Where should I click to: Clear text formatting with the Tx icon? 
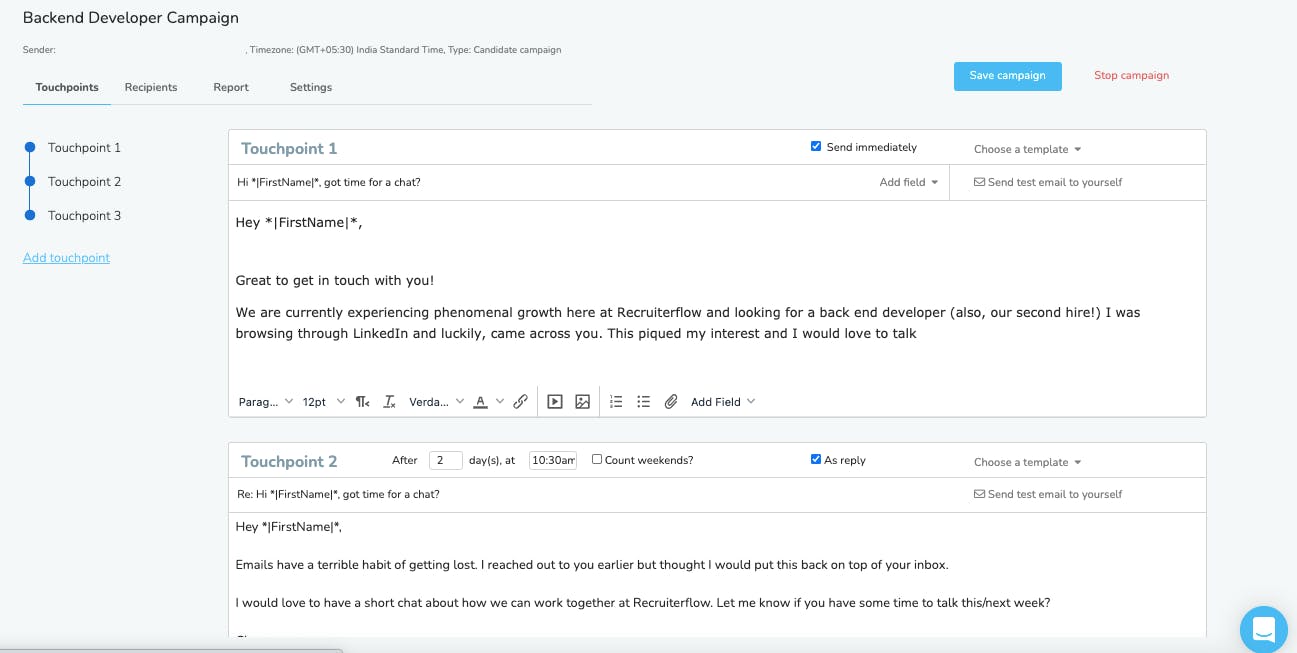pyautogui.click(x=390, y=402)
